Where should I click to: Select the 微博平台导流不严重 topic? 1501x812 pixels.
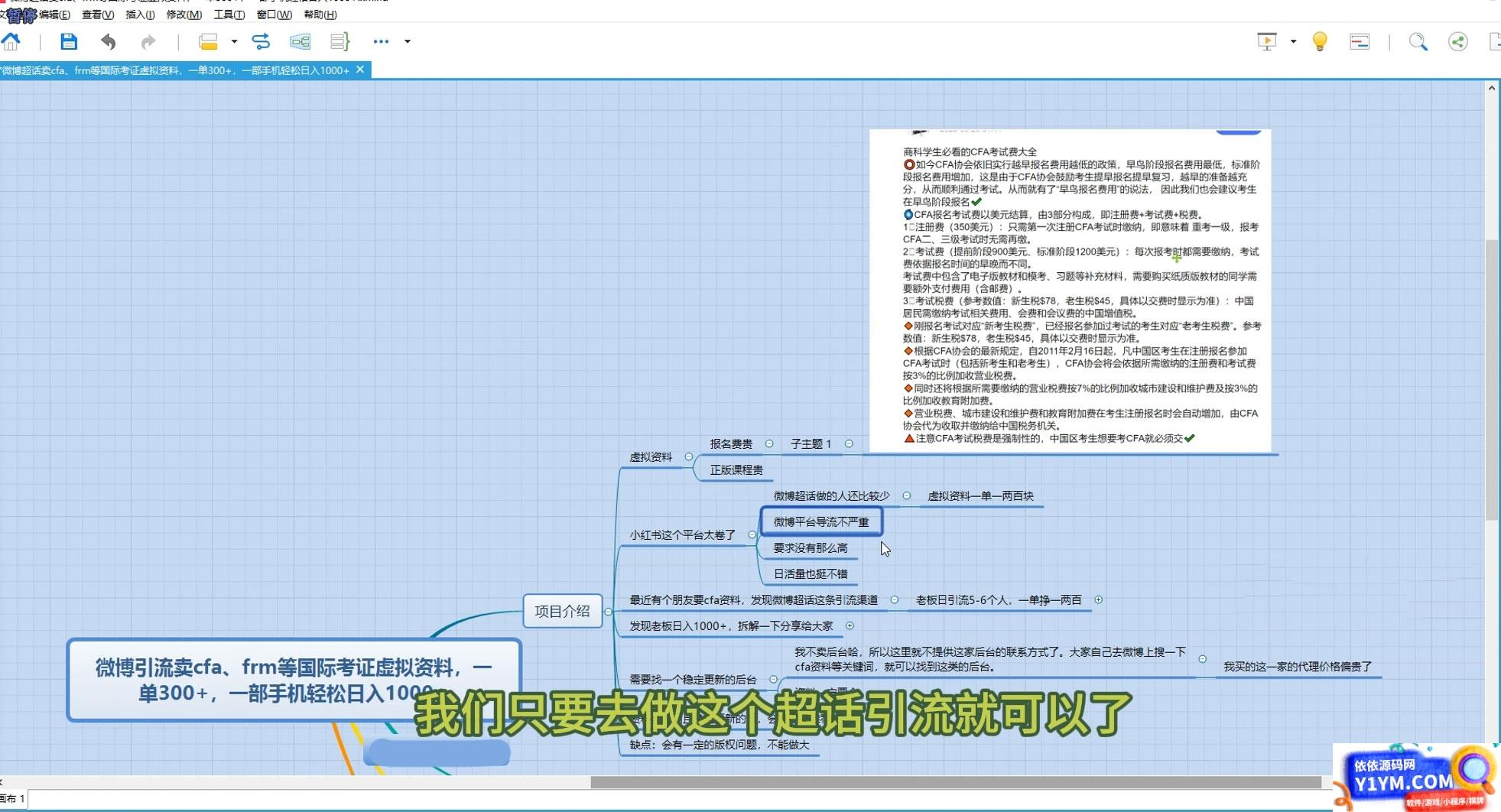pyautogui.click(x=821, y=522)
